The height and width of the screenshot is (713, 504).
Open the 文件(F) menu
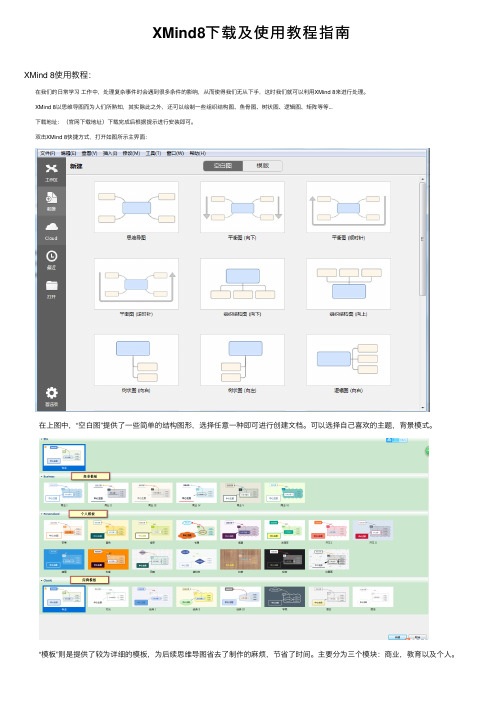coord(47,153)
